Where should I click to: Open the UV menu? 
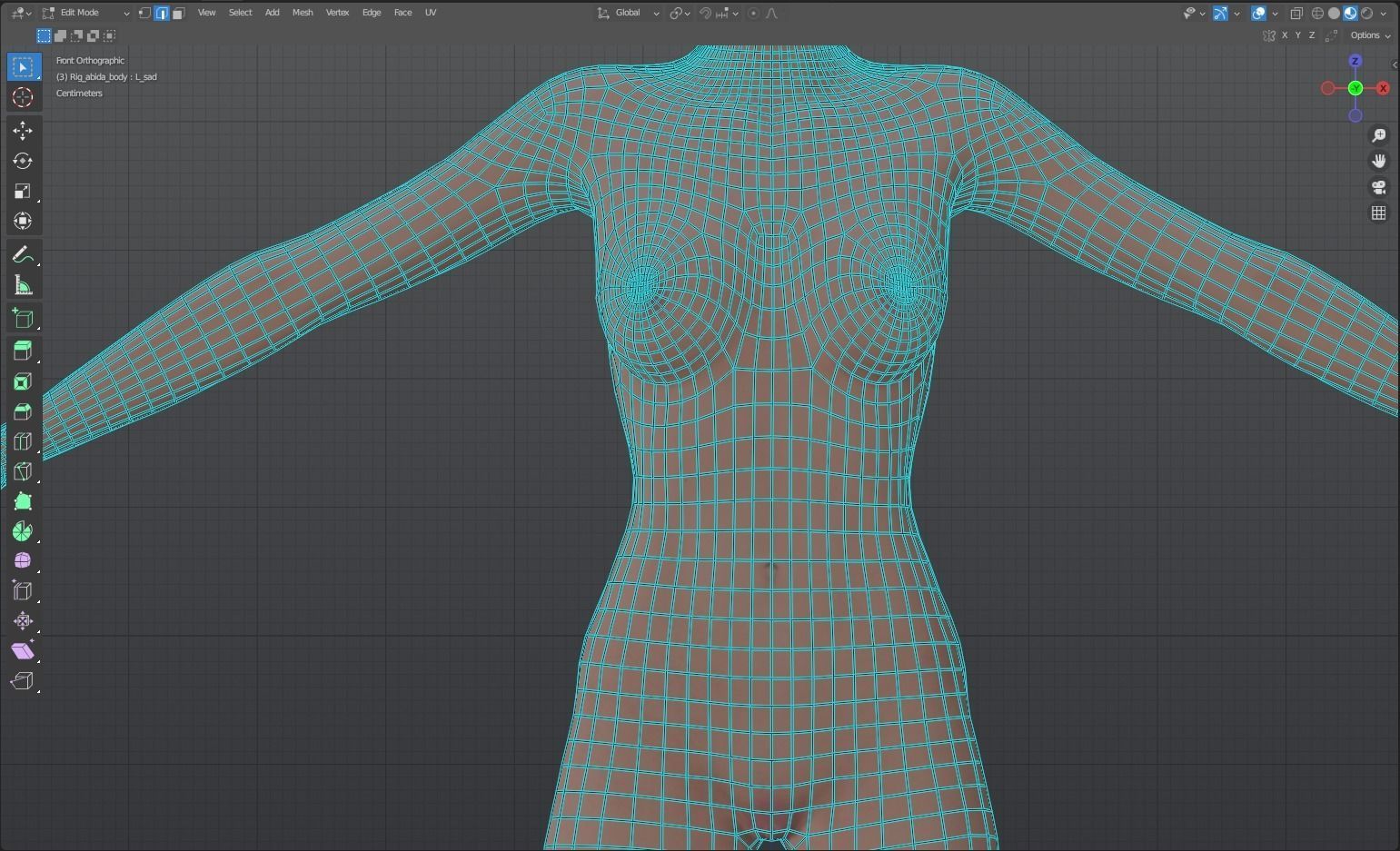click(x=431, y=13)
